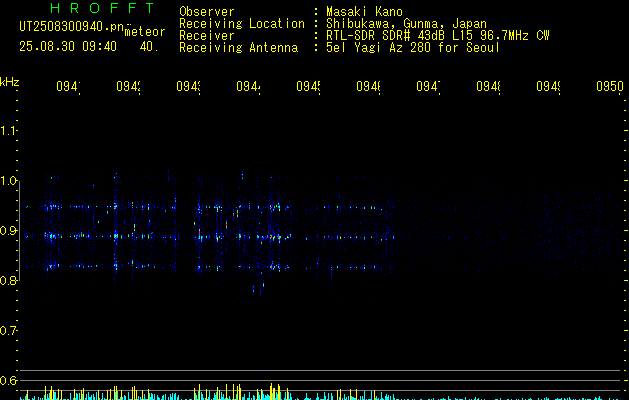Screen dimensions: 629x400
Task: Click the 0950 time marker
Action: [x=610, y=86]
